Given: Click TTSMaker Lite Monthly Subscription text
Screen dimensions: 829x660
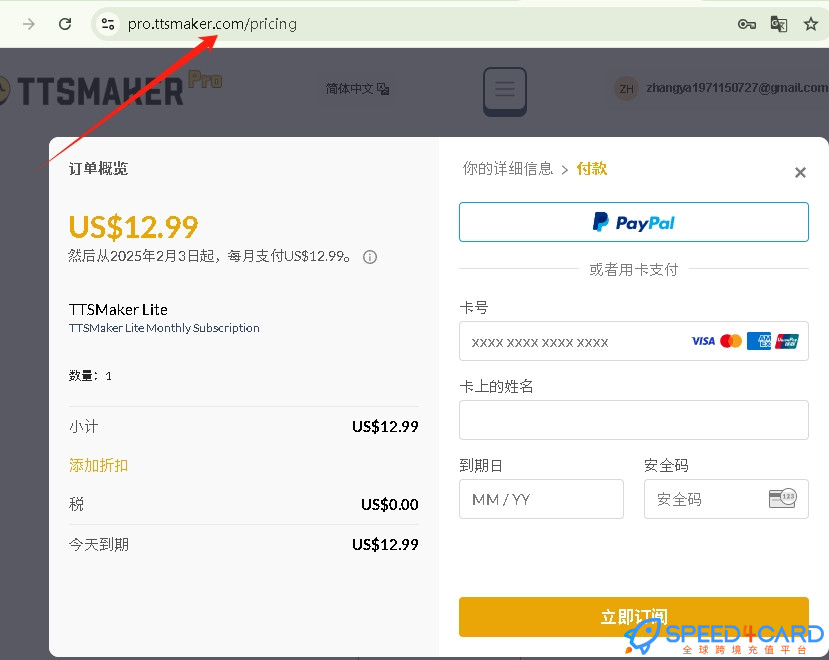Looking at the screenshot, I should coord(164,328).
